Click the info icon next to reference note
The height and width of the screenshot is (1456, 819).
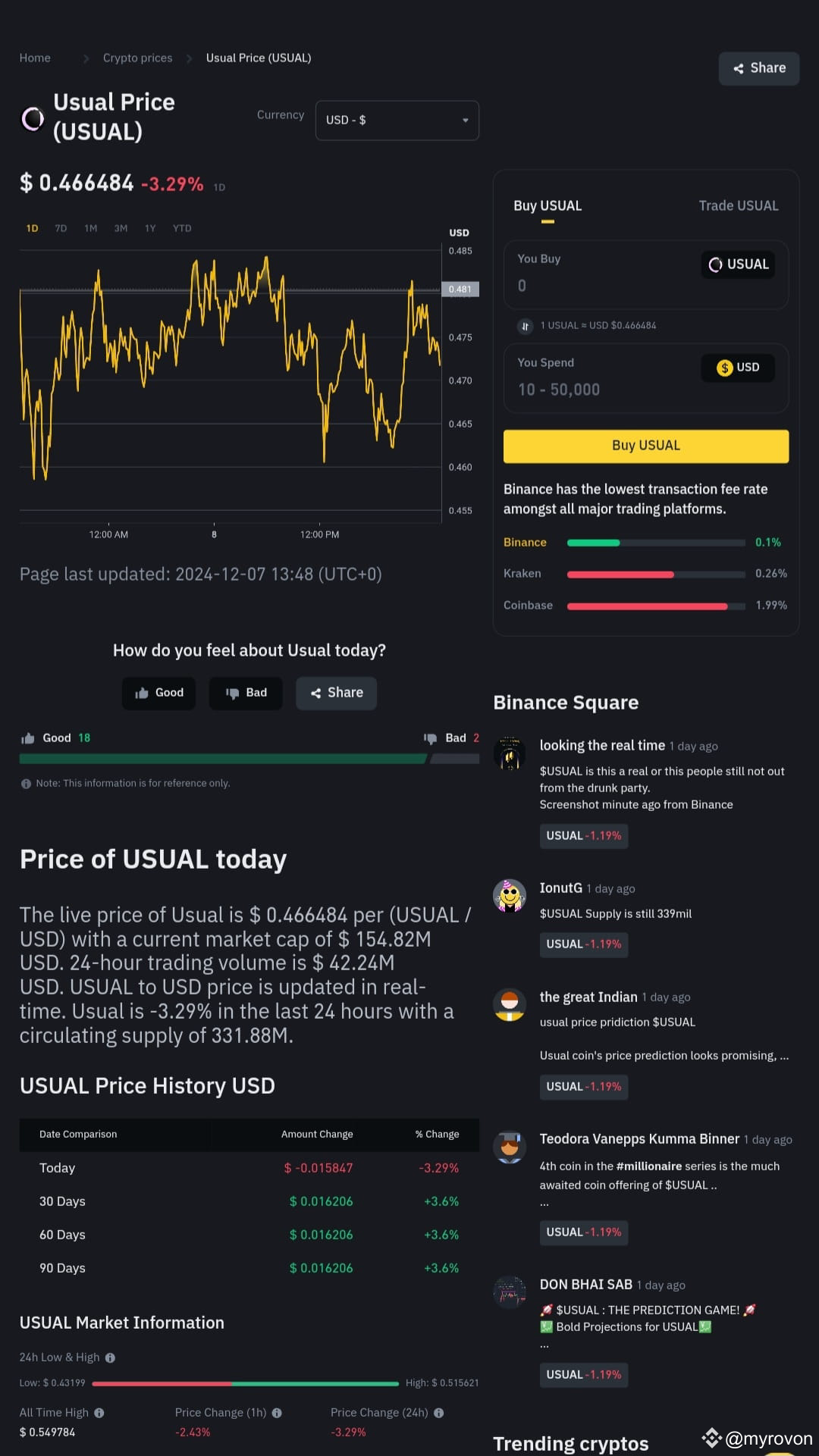pyautogui.click(x=27, y=783)
